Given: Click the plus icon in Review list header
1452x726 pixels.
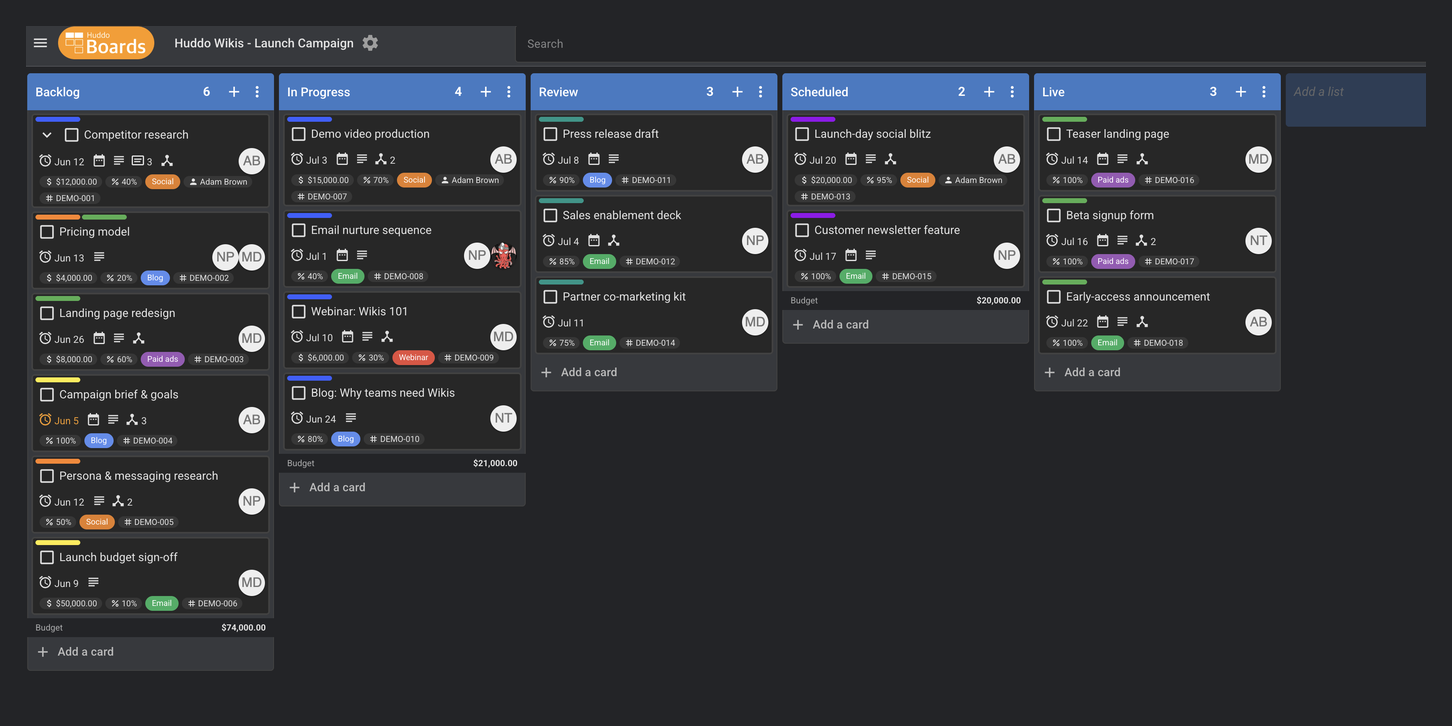Looking at the screenshot, I should click(x=737, y=92).
